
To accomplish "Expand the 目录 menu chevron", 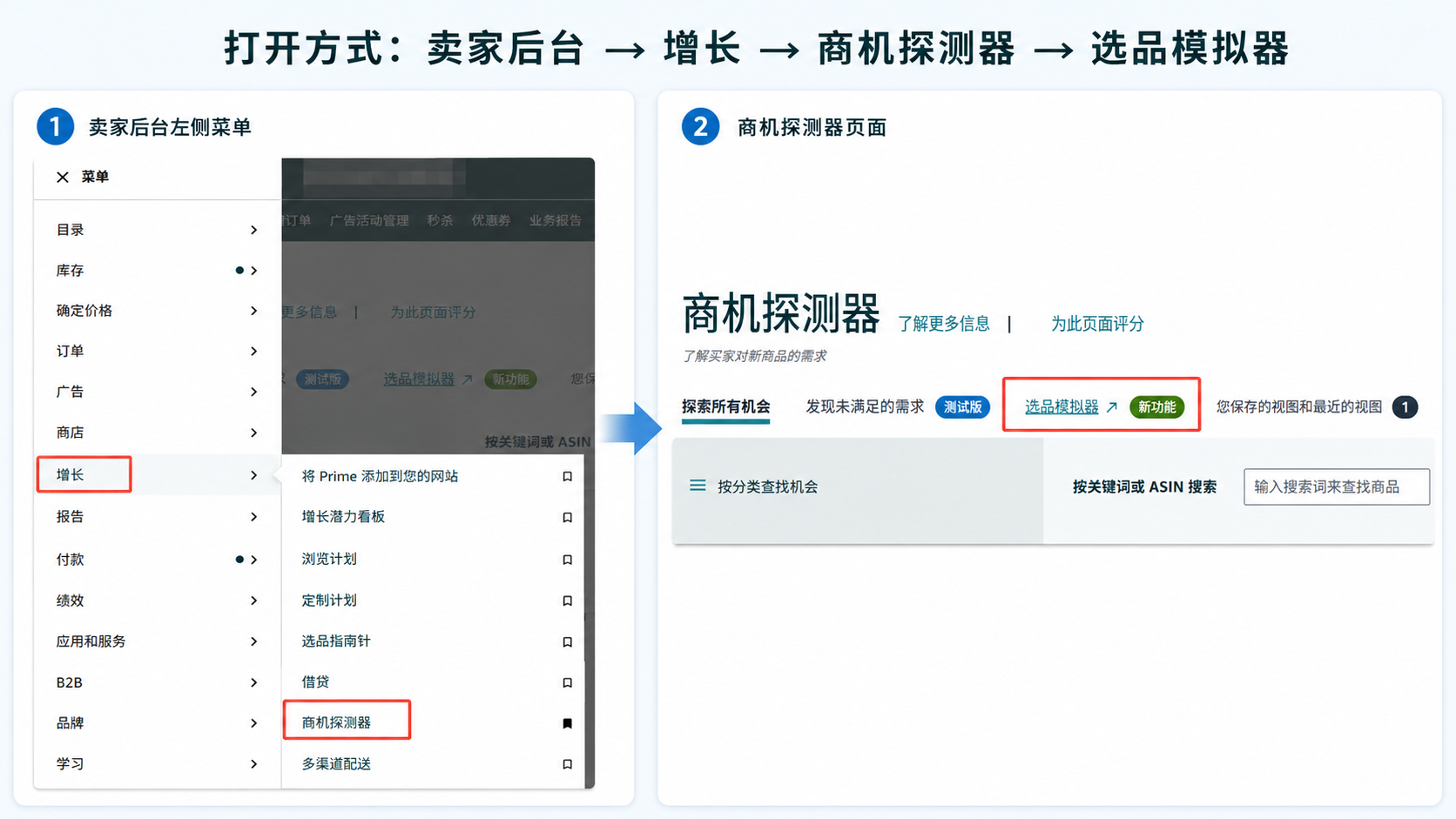I will [x=253, y=230].
